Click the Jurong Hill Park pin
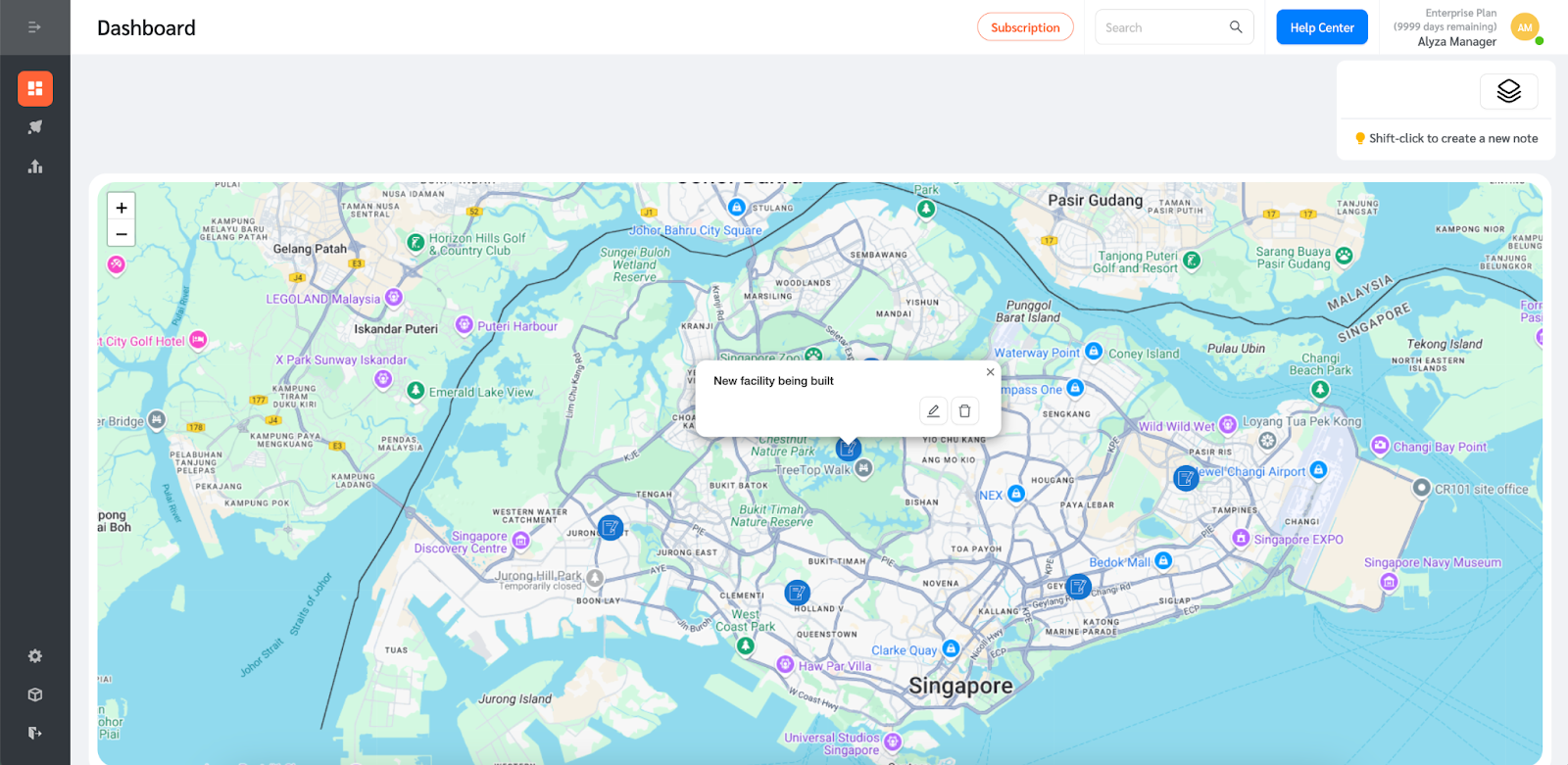 (x=595, y=578)
